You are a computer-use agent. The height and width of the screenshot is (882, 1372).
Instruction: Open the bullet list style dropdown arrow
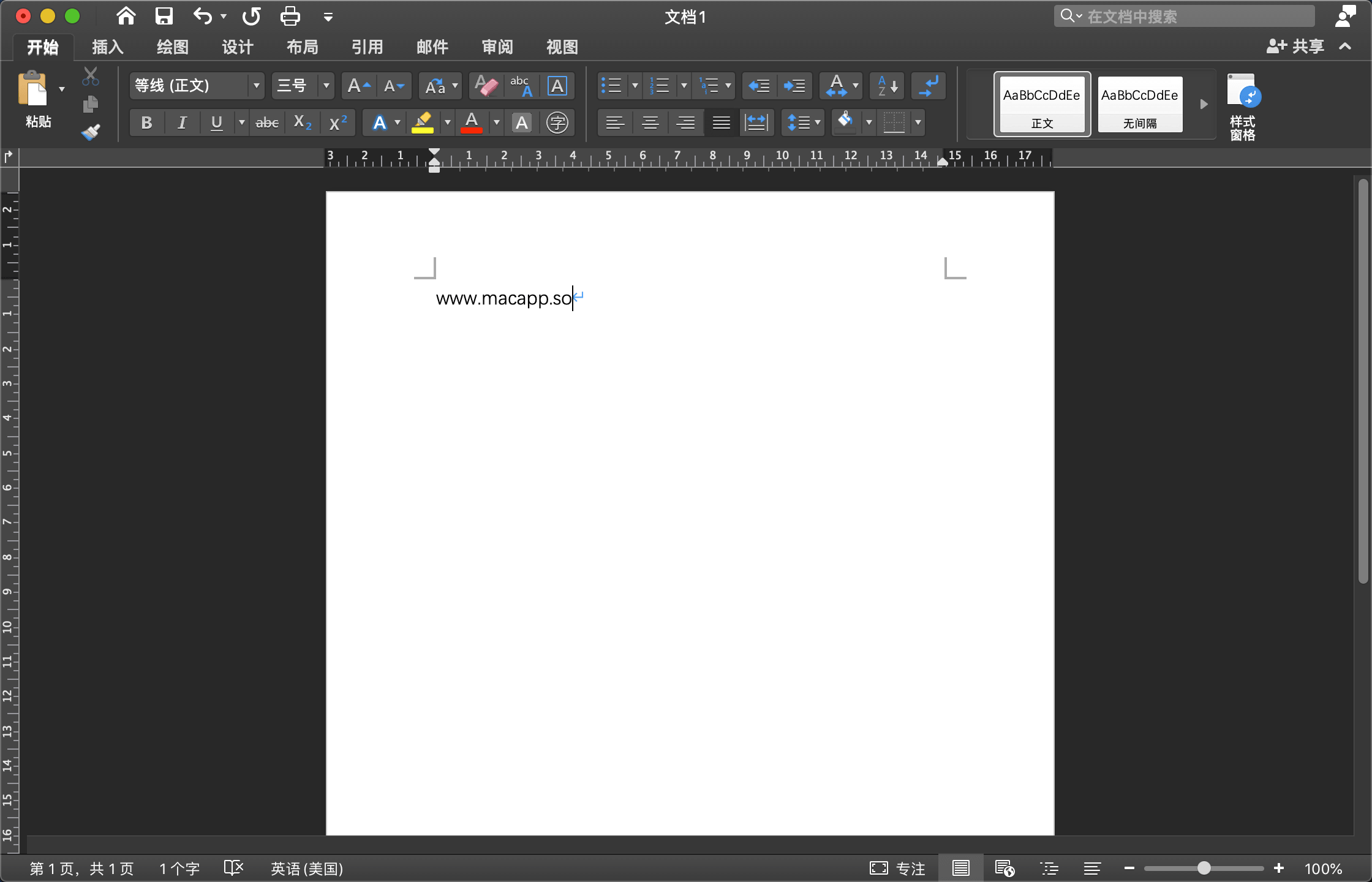[635, 86]
